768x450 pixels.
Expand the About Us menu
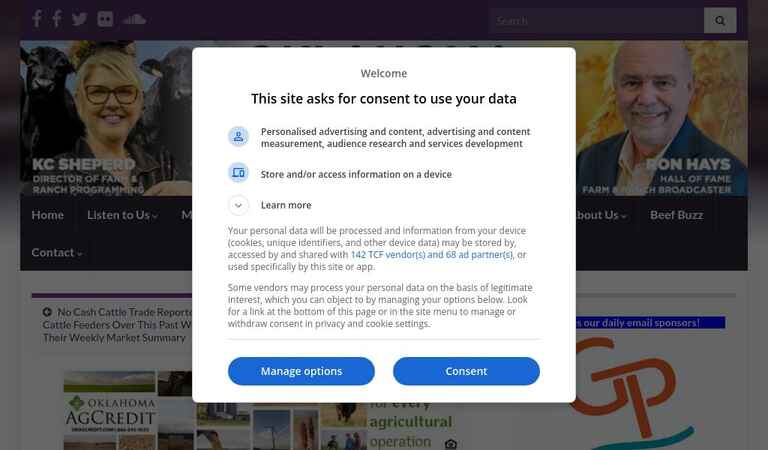[x=599, y=215]
